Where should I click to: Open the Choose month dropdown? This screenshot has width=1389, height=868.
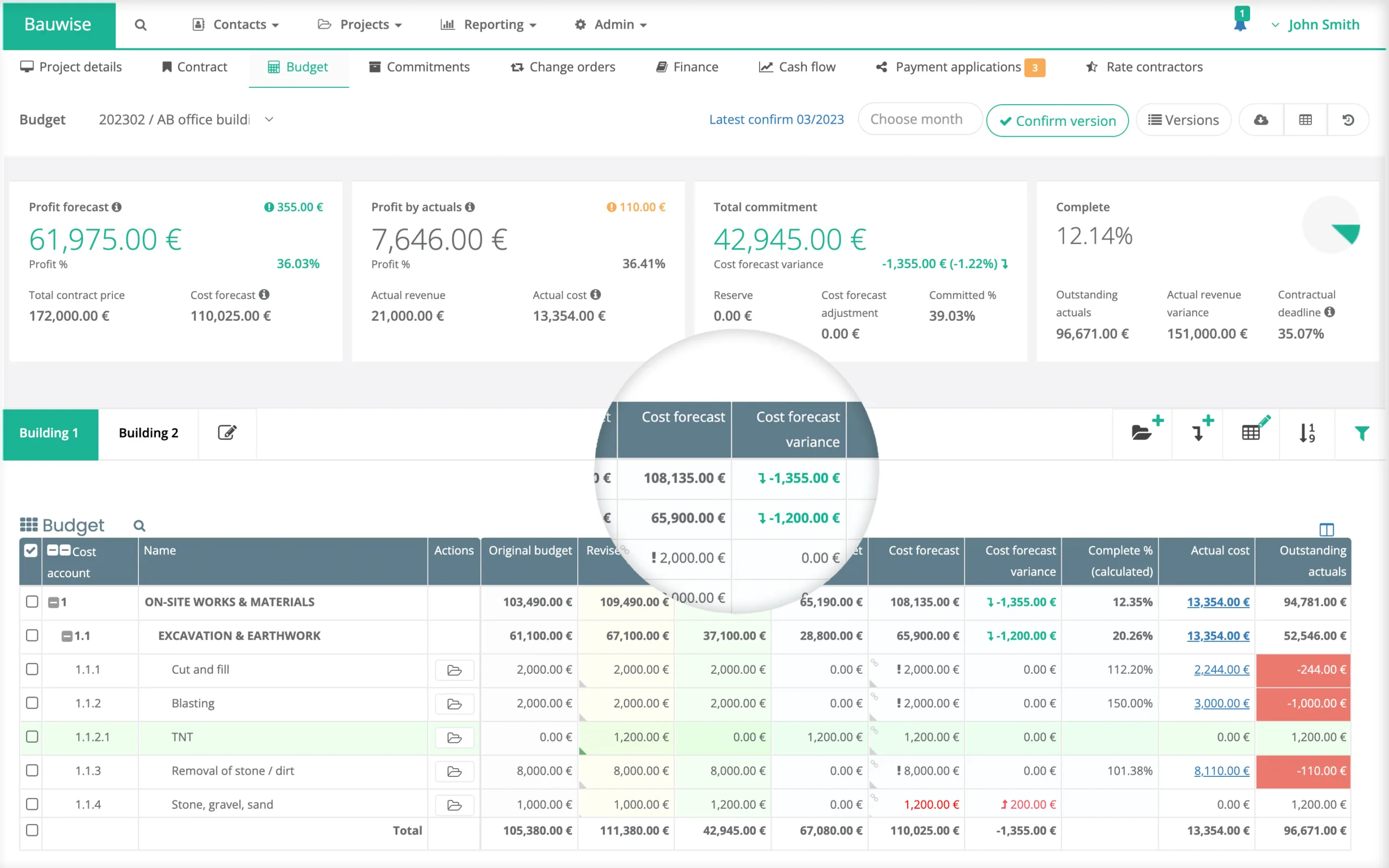pos(917,120)
